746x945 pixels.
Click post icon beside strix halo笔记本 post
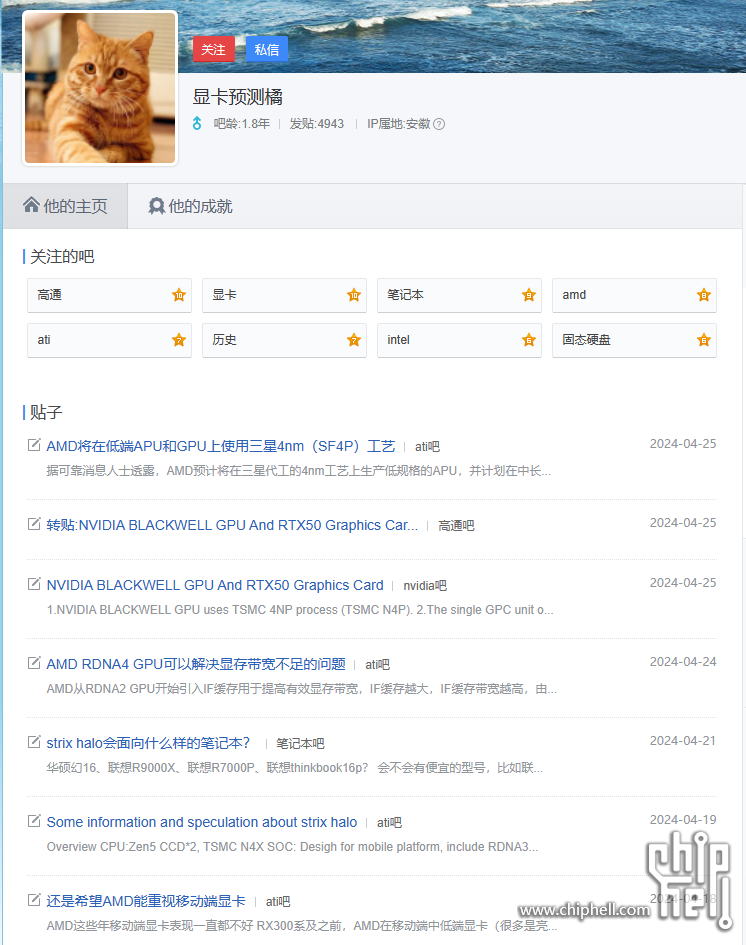[x=34, y=742]
